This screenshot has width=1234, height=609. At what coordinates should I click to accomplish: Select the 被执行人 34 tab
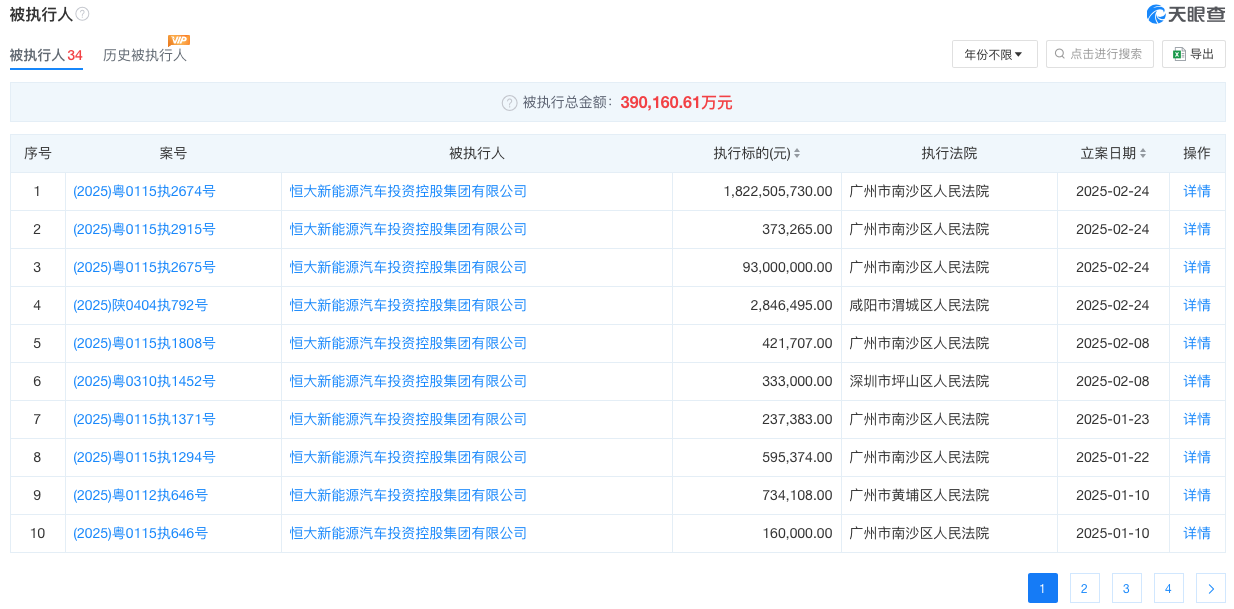46,56
